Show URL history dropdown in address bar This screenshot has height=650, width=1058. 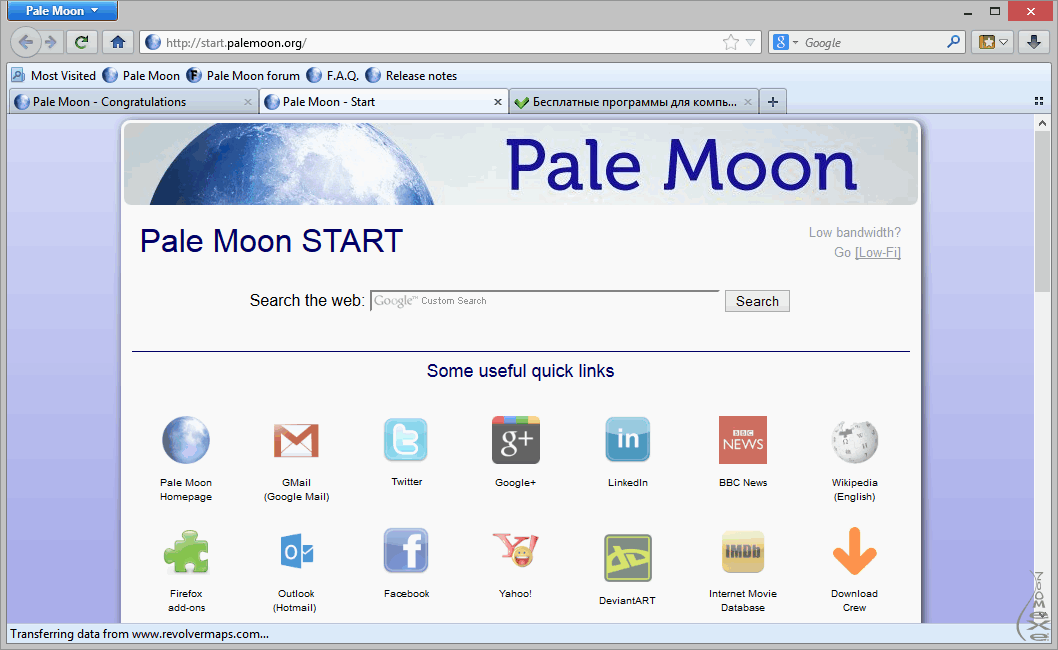[x=750, y=42]
